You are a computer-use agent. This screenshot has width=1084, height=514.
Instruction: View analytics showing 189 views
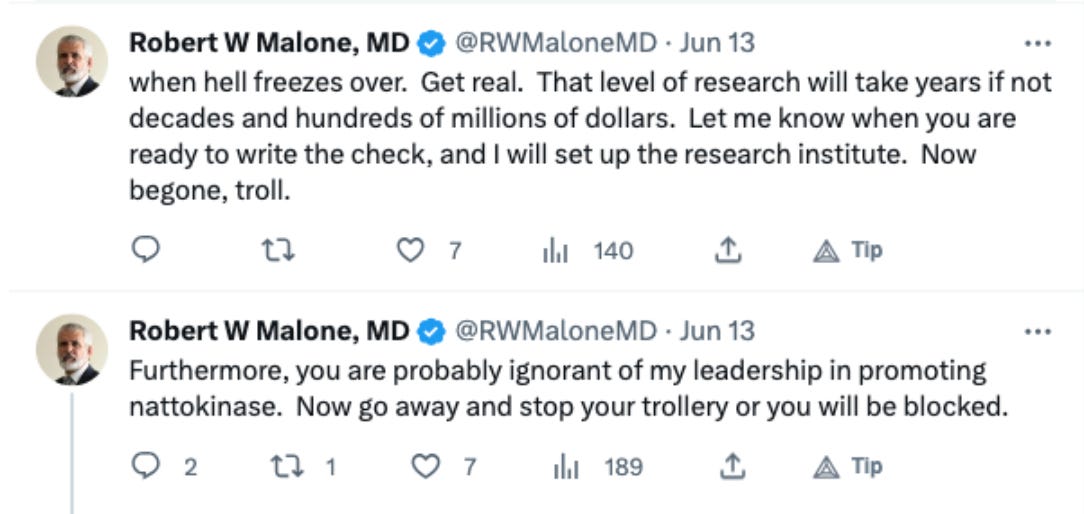[598, 468]
